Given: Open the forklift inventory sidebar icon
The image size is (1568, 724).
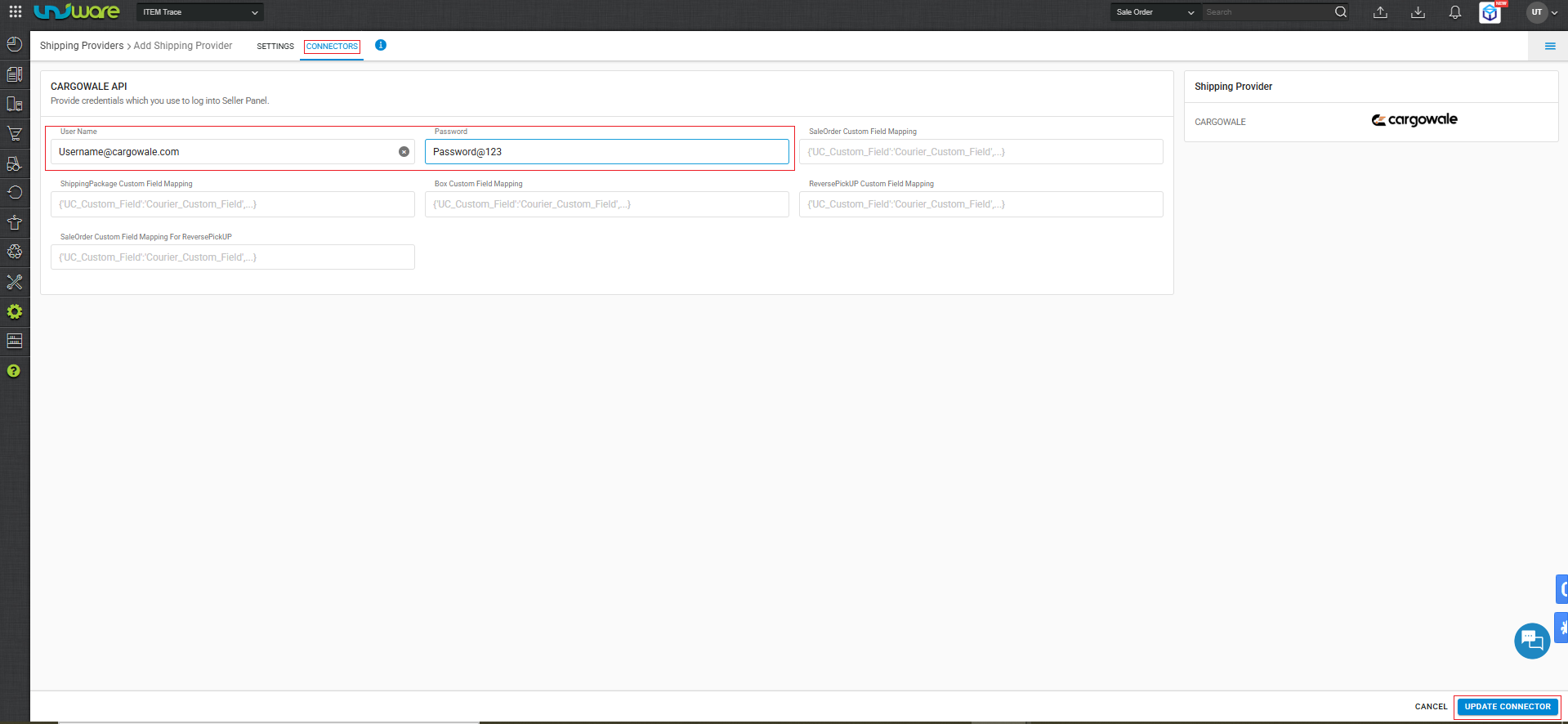Looking at the screenshot, I should click(x=15, y=163).
